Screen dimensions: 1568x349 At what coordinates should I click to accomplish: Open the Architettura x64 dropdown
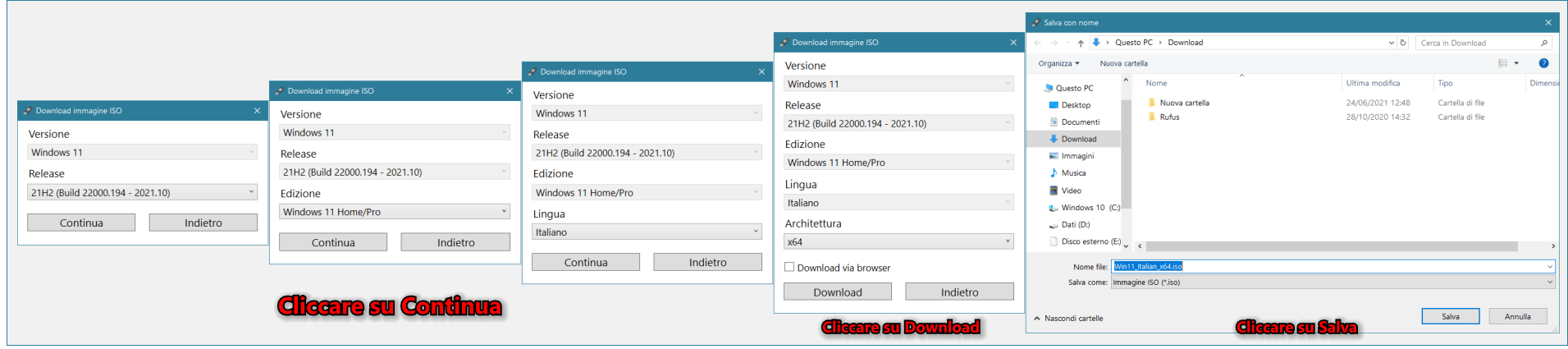point(898,241)
